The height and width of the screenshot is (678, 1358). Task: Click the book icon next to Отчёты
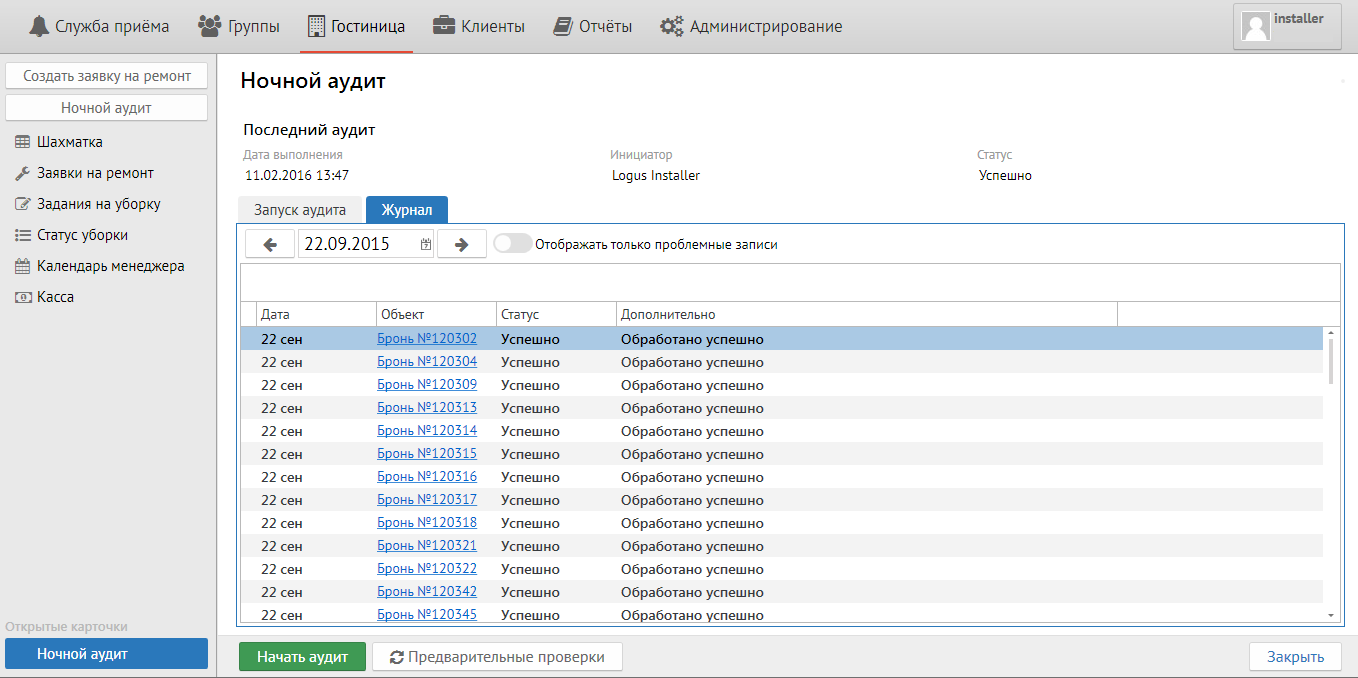coord(563,26)
